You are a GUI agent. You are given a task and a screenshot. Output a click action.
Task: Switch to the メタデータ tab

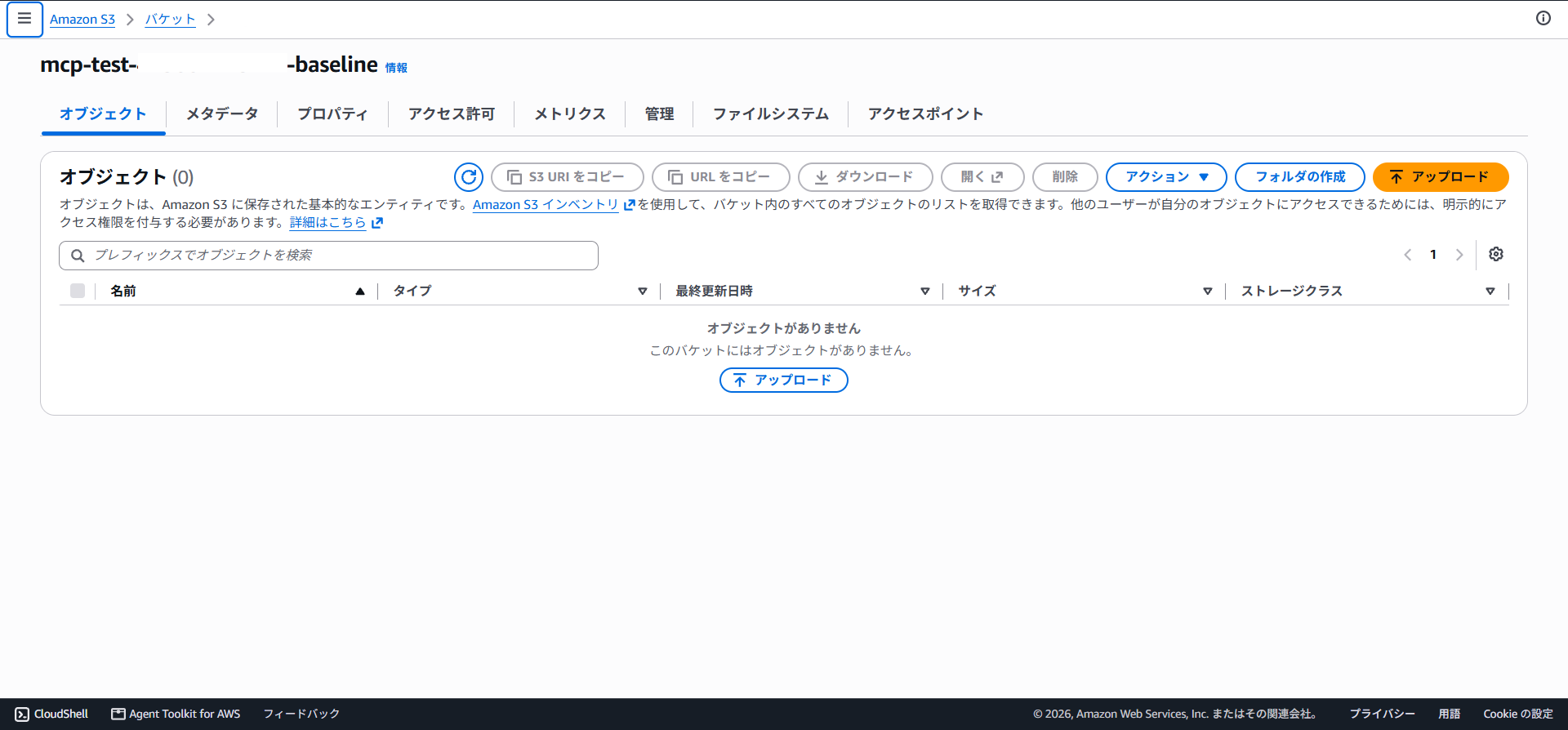click(x=222, y=114)
